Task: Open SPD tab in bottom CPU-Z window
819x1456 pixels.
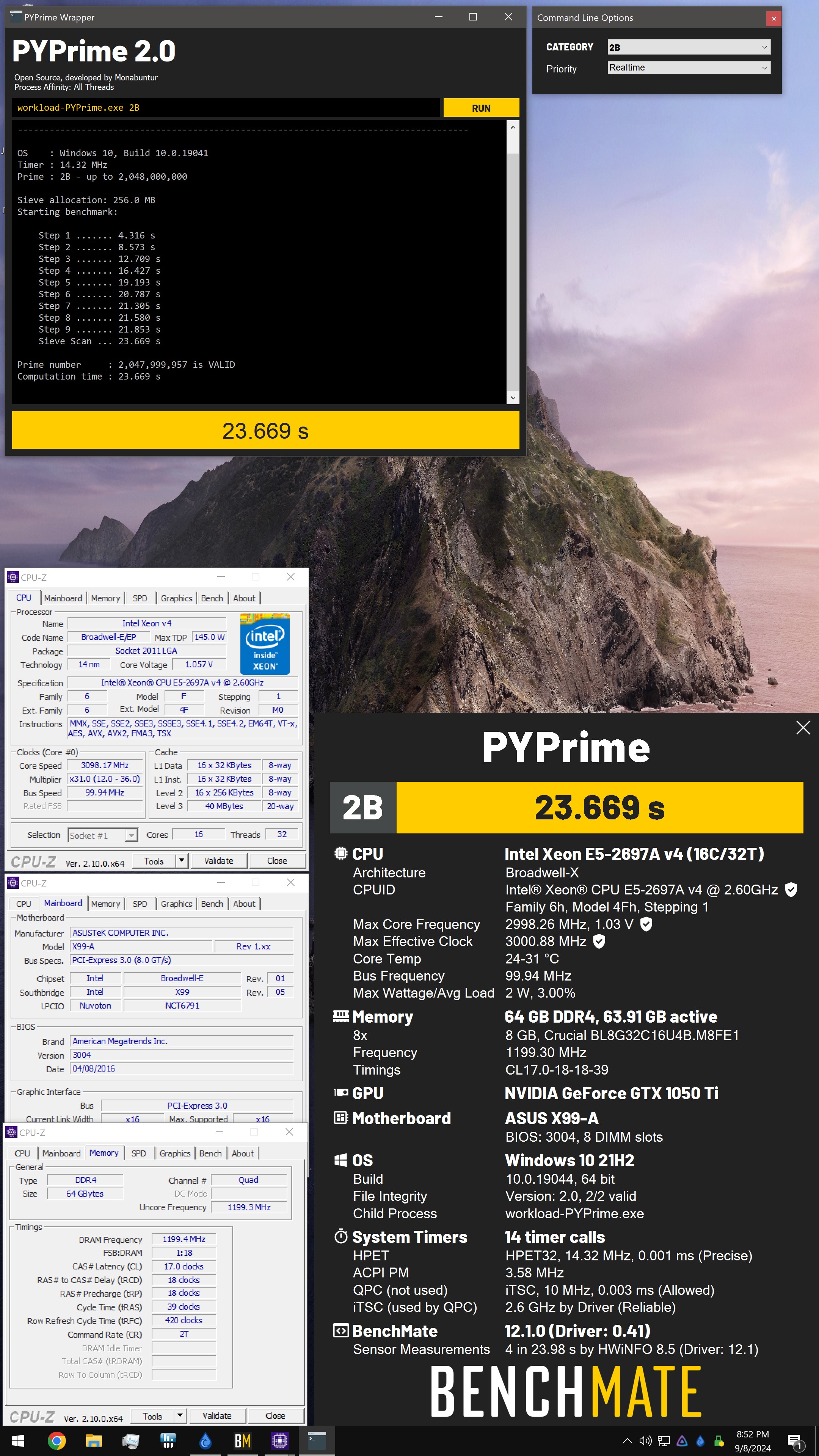Action: click(x=138, y=1153)
